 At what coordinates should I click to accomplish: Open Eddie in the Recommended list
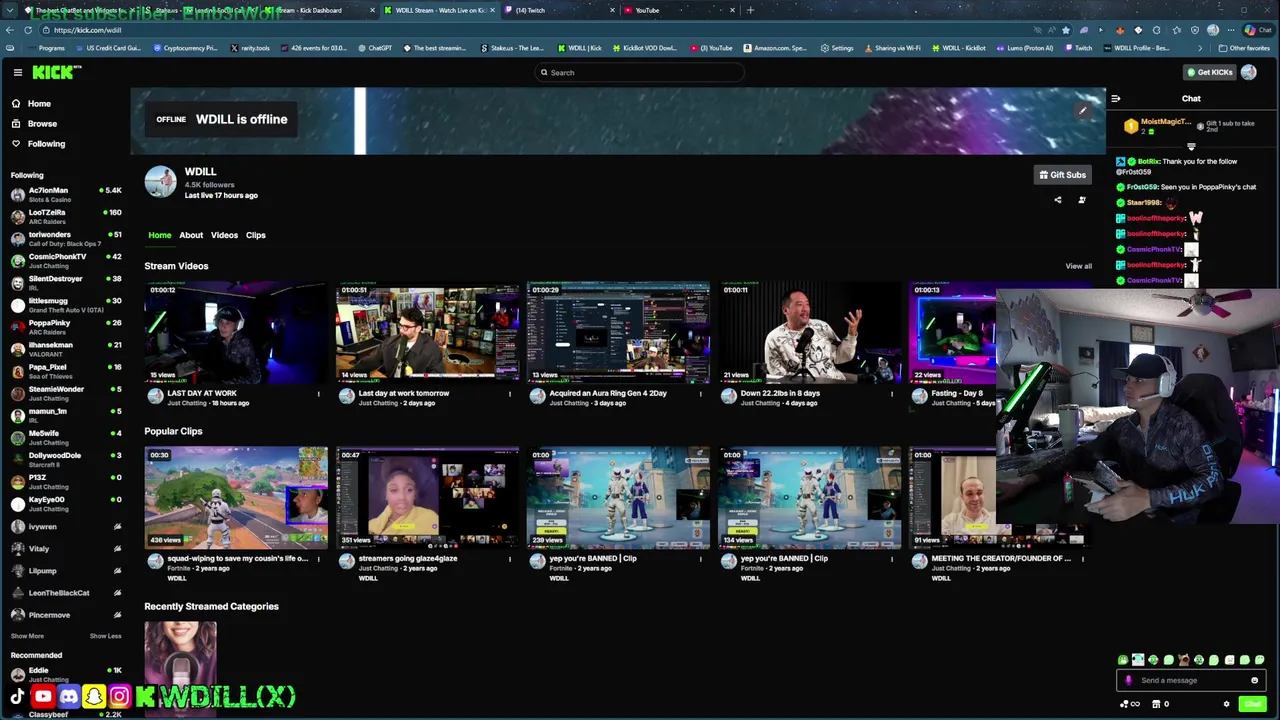65,674
